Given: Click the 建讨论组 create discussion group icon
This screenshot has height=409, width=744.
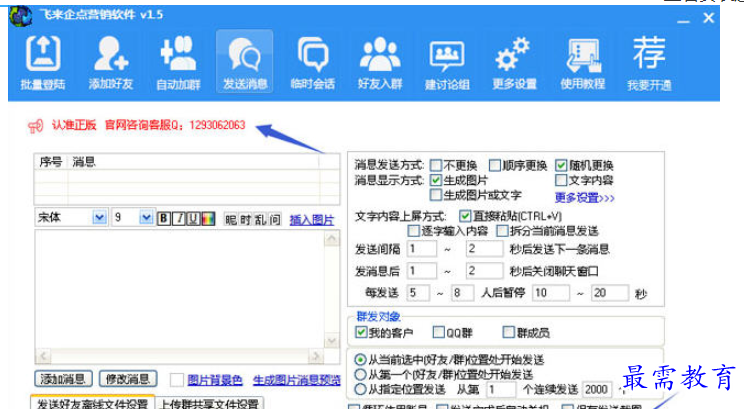Looking at the screenshot, I should click(x=447, y=63).
